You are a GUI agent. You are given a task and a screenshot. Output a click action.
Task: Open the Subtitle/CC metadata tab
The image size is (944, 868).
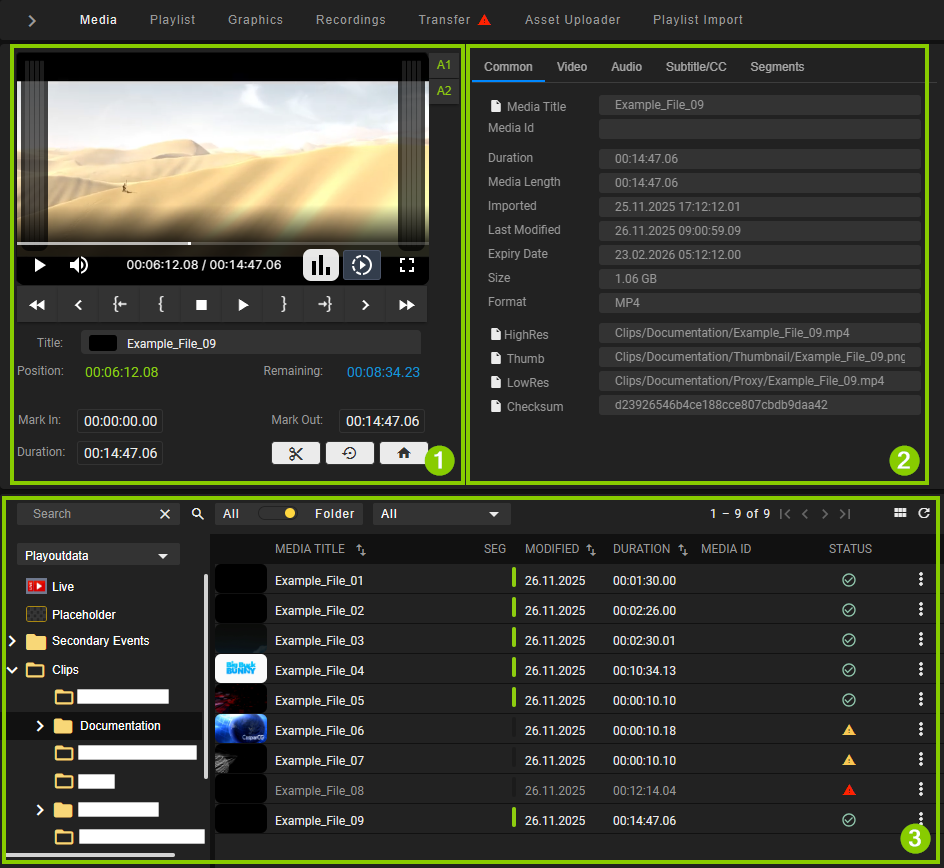pos(696,67)
